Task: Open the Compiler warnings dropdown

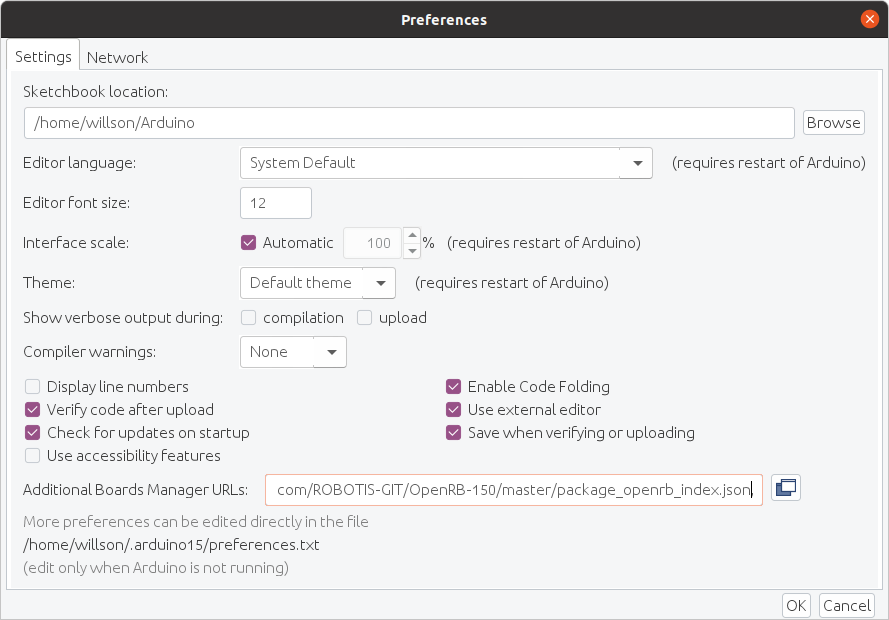Action: coord(330,352)
